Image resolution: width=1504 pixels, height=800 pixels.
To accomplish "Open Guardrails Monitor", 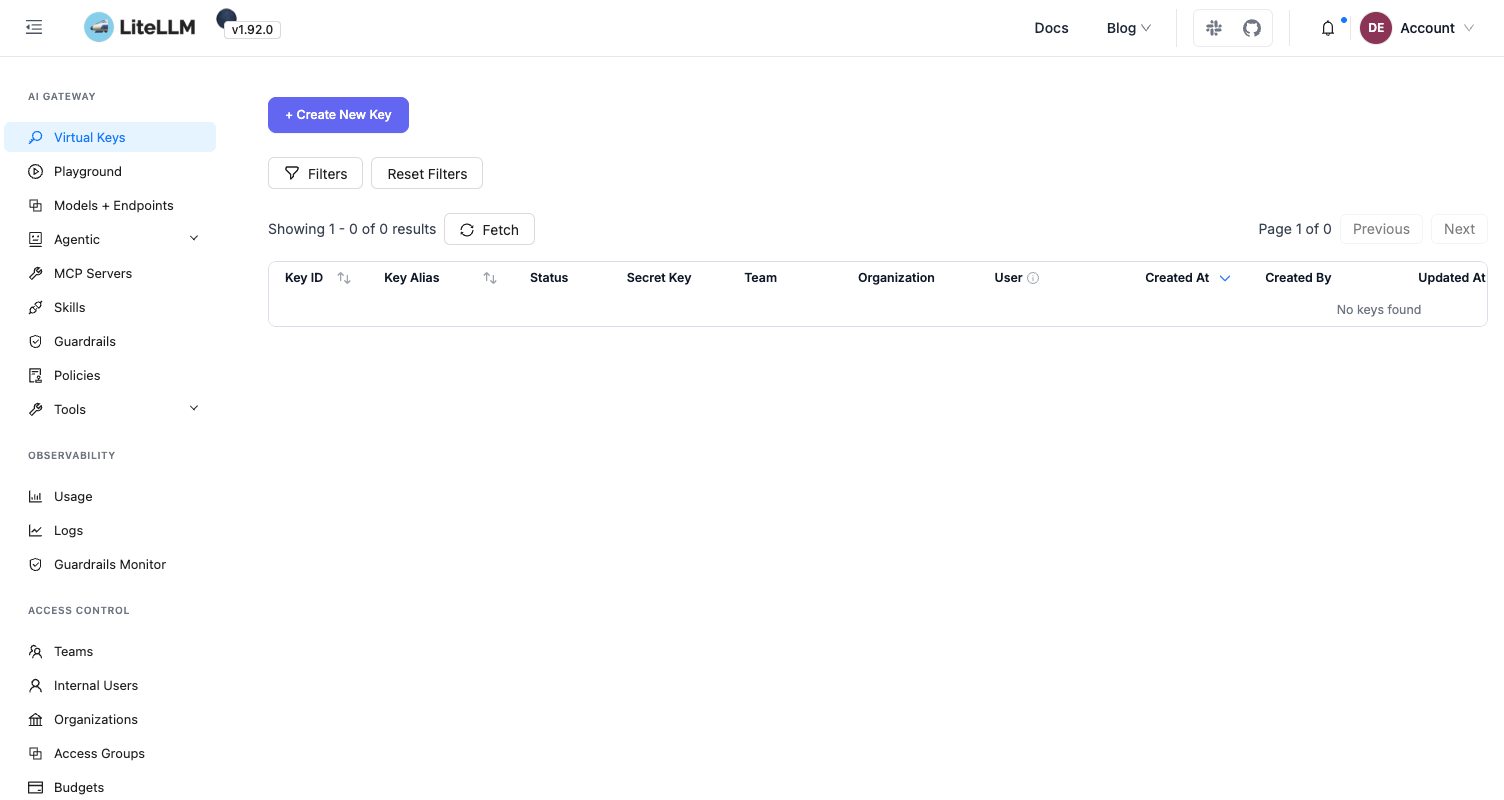I will [x=110, y=564].
